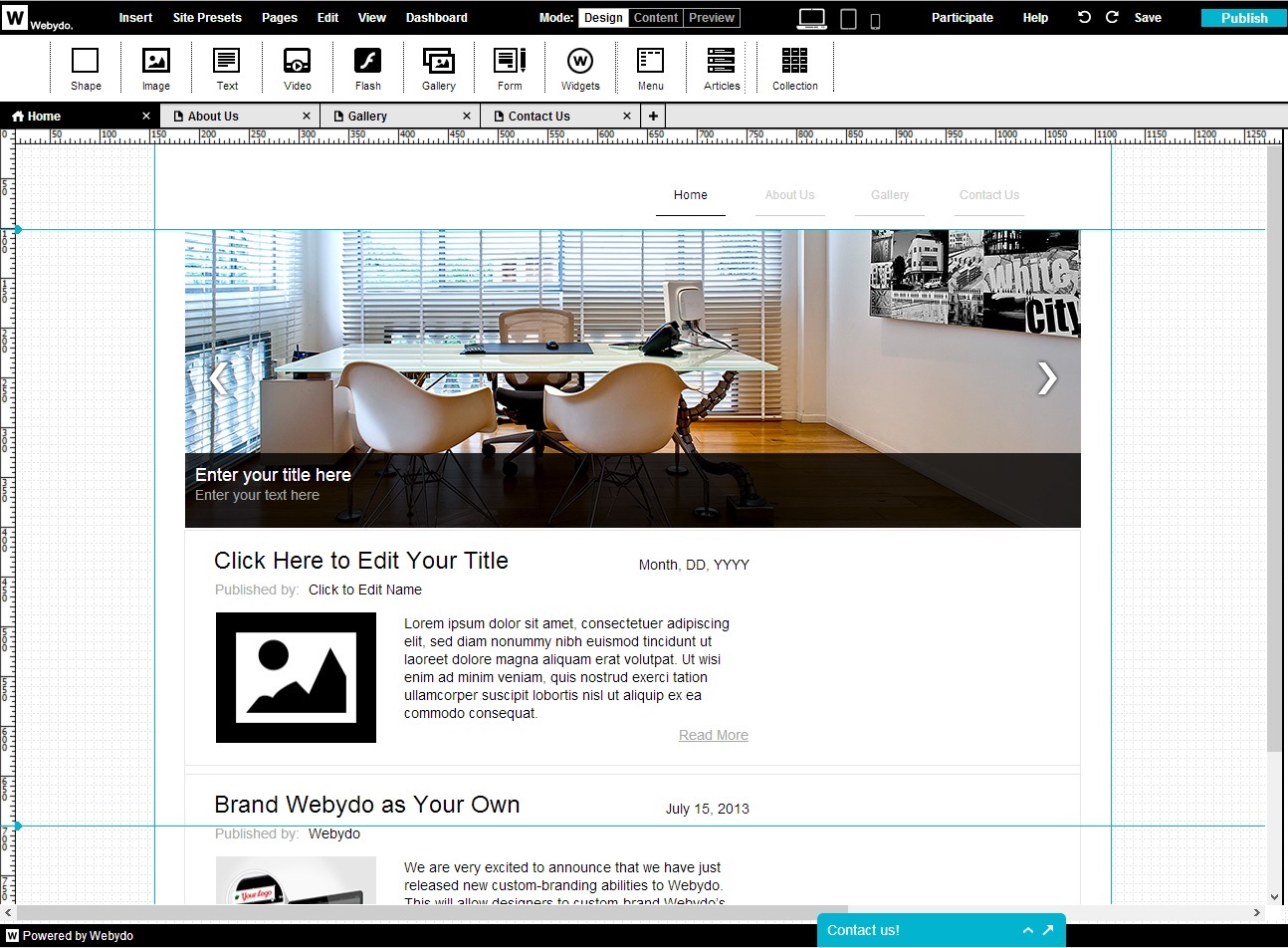Insert an Image element
The height and width of the screenshot is (948, 1288).
point(156,69)
